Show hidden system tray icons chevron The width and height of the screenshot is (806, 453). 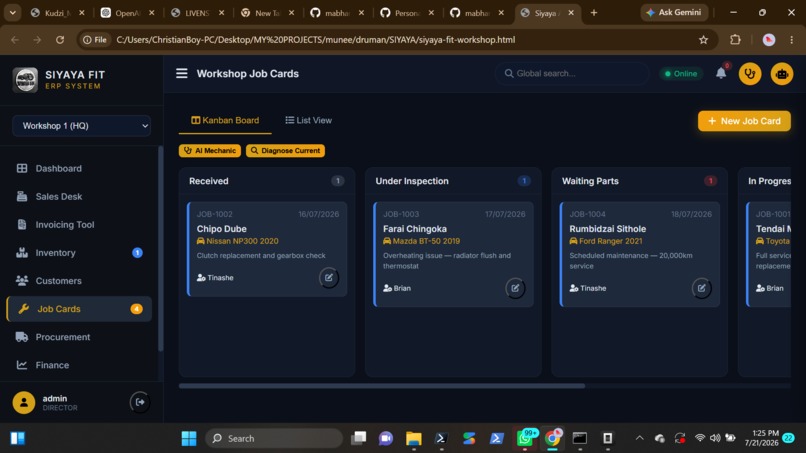point(639,438)
